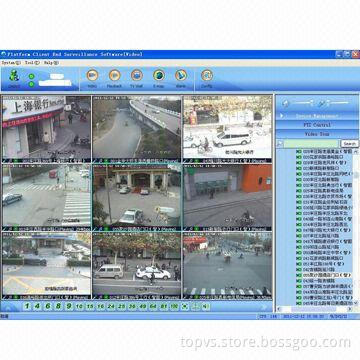Open the System menu

[x=11, y=62]
